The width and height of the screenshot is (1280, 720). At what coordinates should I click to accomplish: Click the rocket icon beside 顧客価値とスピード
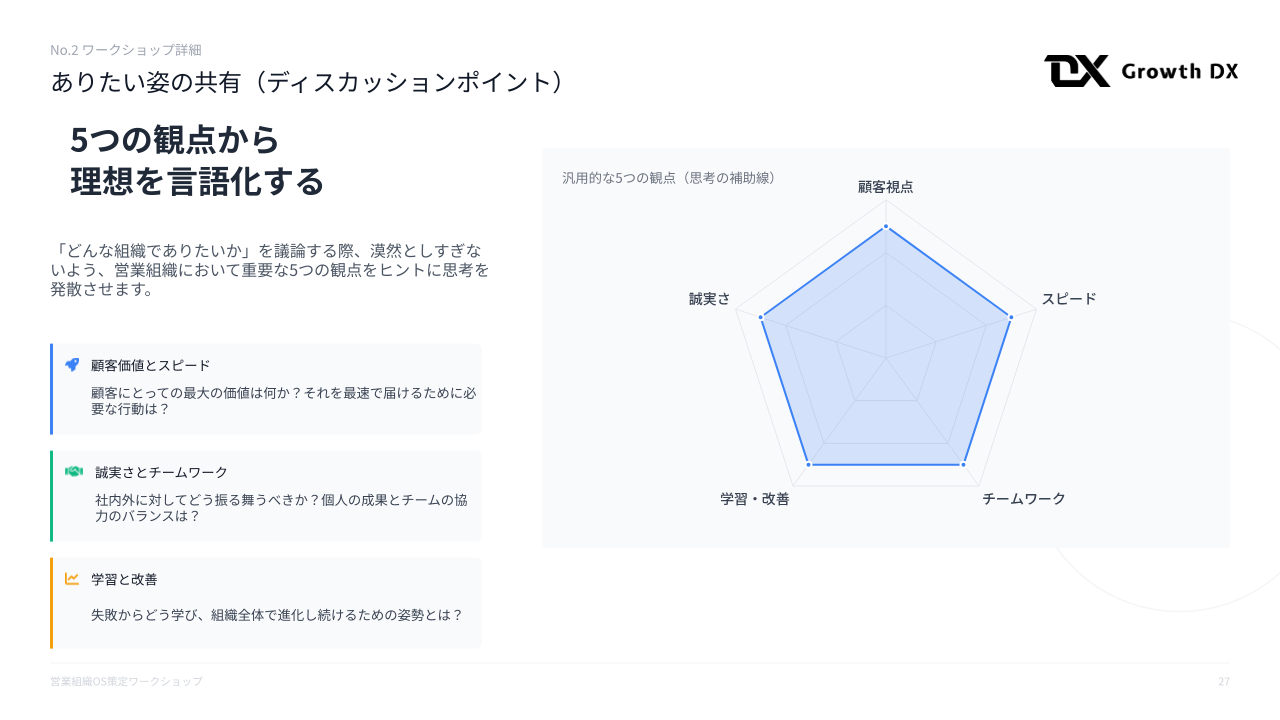[72, 365]
